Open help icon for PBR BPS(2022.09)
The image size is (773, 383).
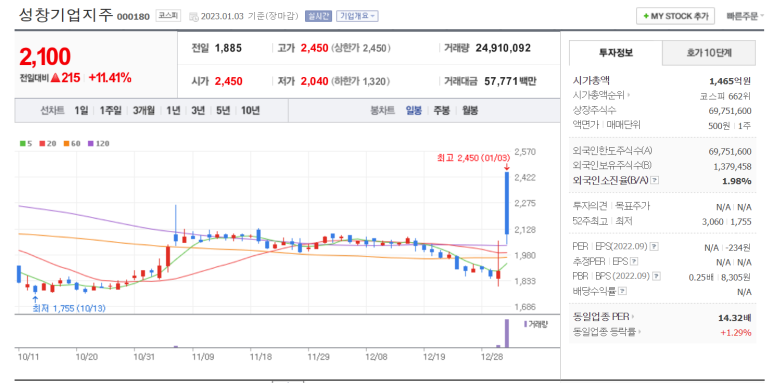coord(657,277)
